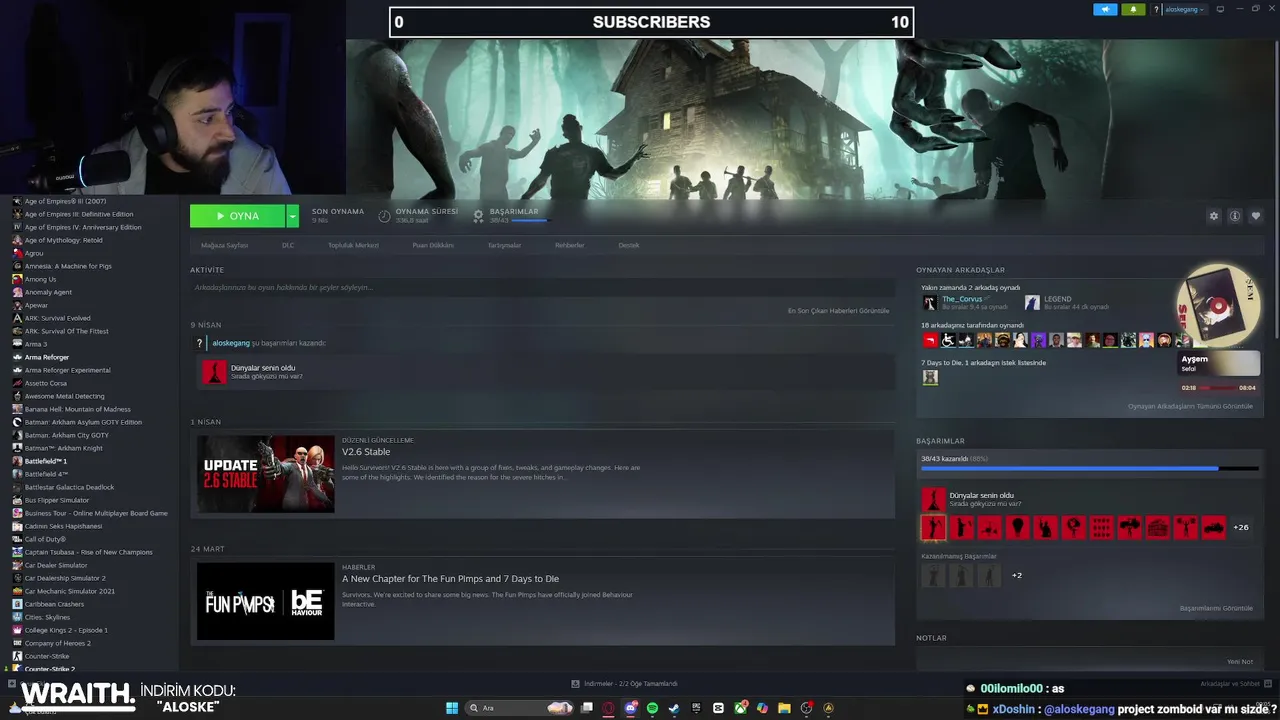Image resolution: width=1280 pixels, height=720 pixels.
Task: Open Discord from the taskbar
Action: (x=631, y=708)
